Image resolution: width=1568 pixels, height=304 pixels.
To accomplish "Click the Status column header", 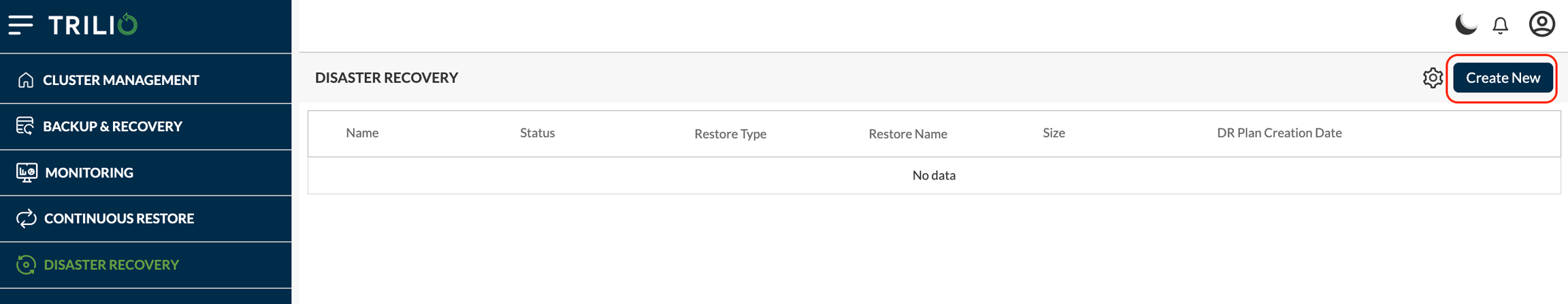I will [537, 133].
